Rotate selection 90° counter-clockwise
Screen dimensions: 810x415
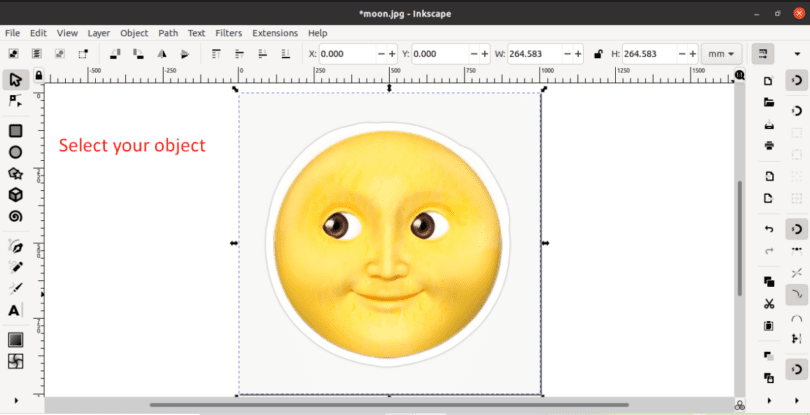click(115, 54)
